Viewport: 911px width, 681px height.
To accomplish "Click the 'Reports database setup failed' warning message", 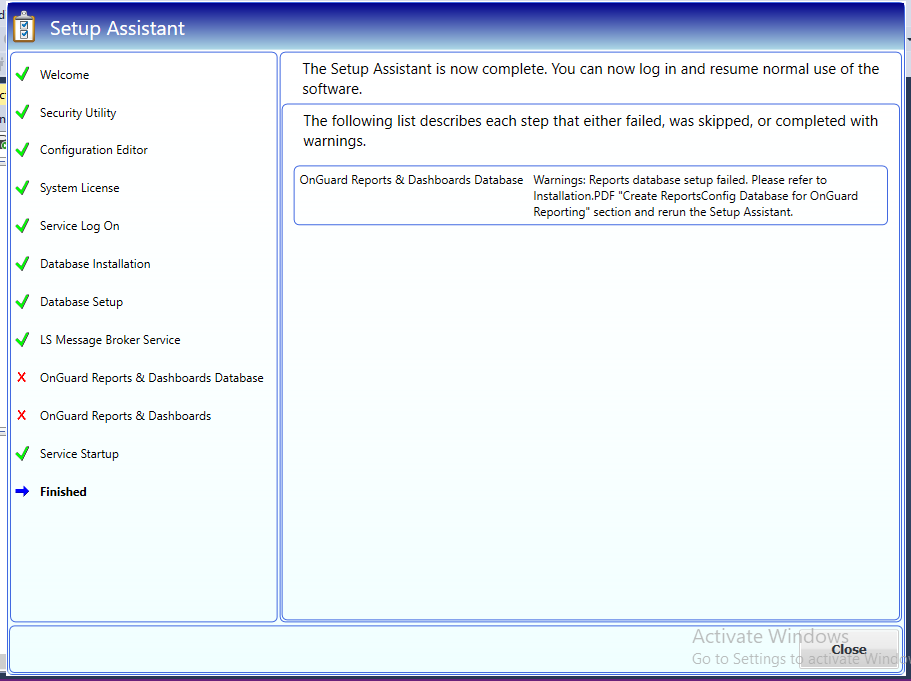I will click(695, 196).
